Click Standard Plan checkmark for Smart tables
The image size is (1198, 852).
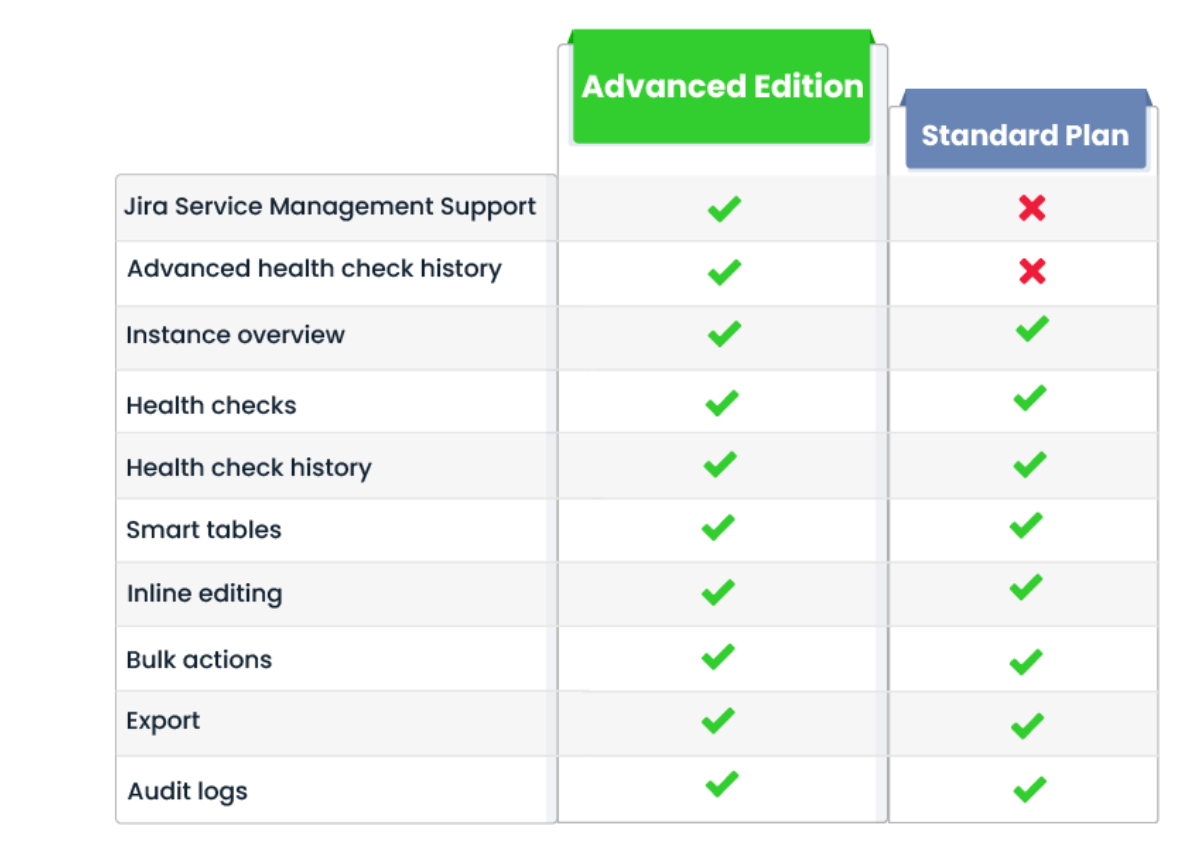tap(1026, 525)
